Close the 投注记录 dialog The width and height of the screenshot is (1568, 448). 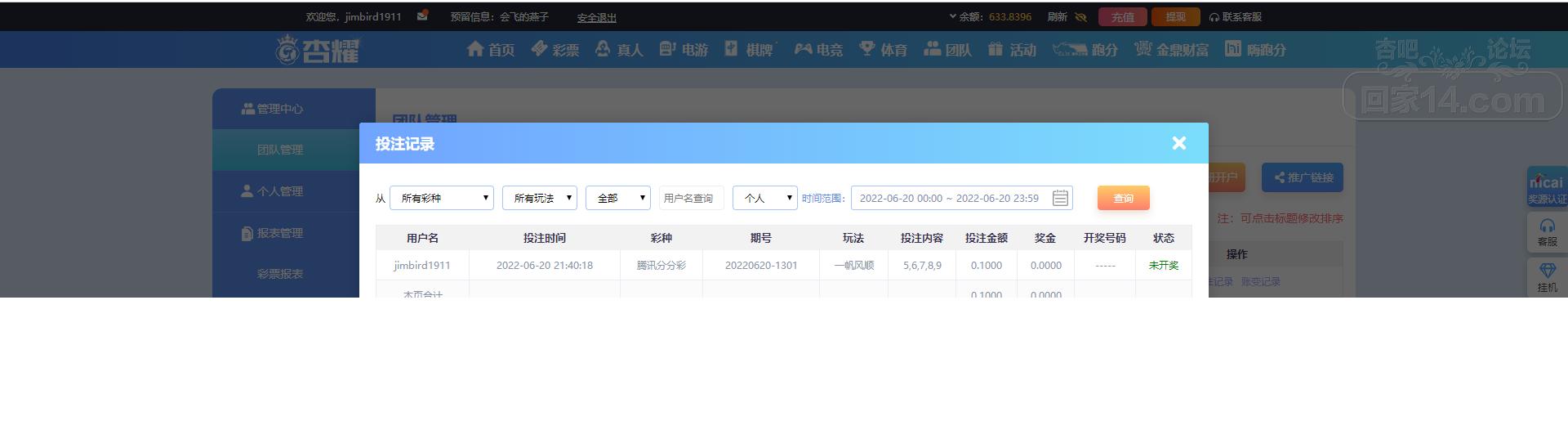click(x=1178, y=143)
